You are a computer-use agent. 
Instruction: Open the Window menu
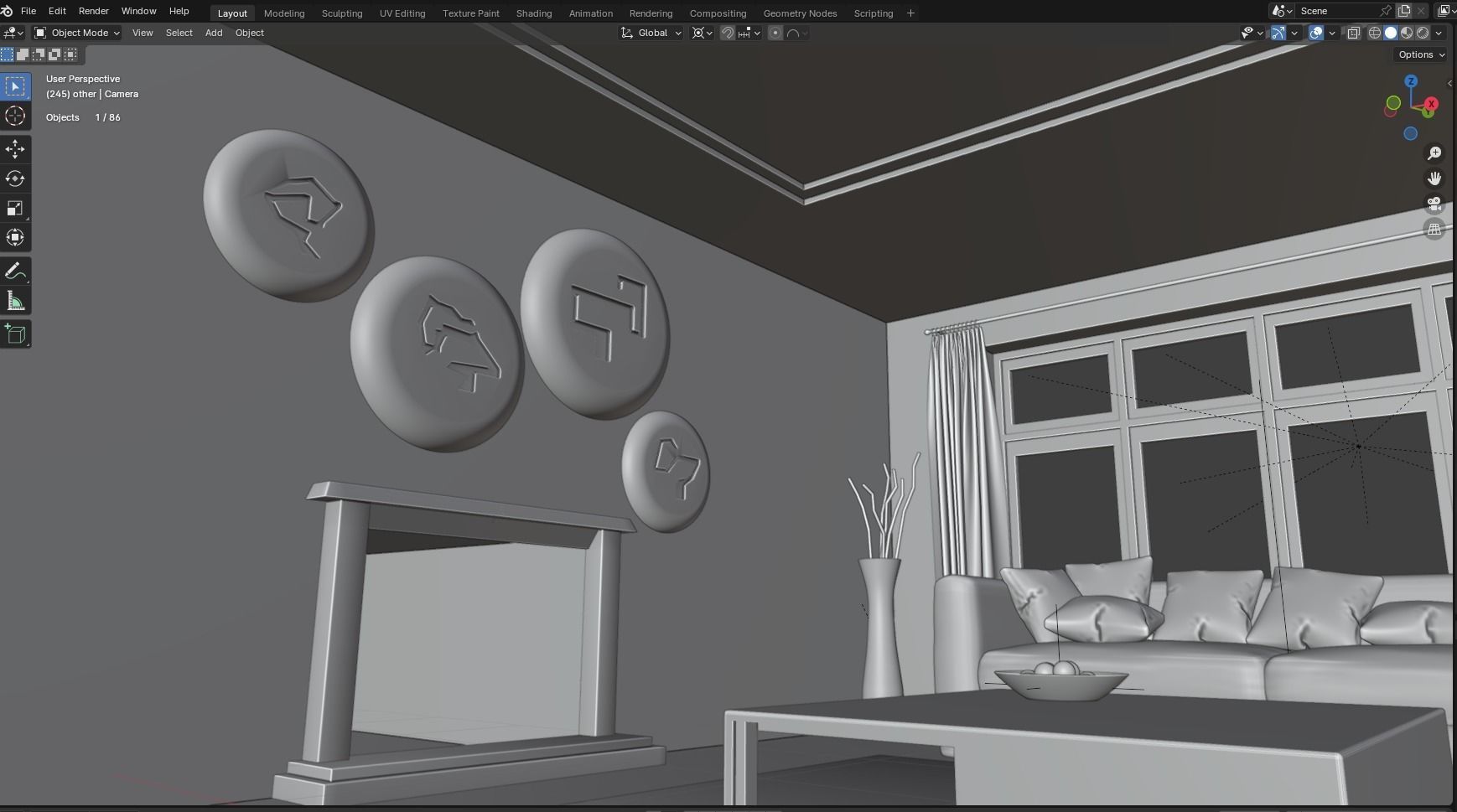tap(138, 11)
